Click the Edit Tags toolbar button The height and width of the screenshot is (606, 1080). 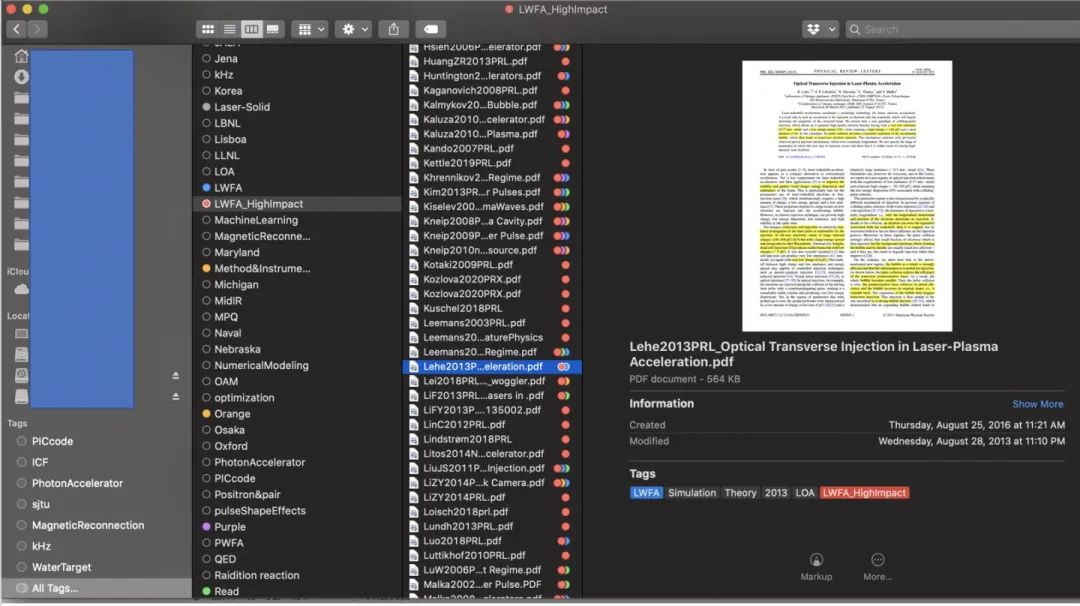(431, 30)
